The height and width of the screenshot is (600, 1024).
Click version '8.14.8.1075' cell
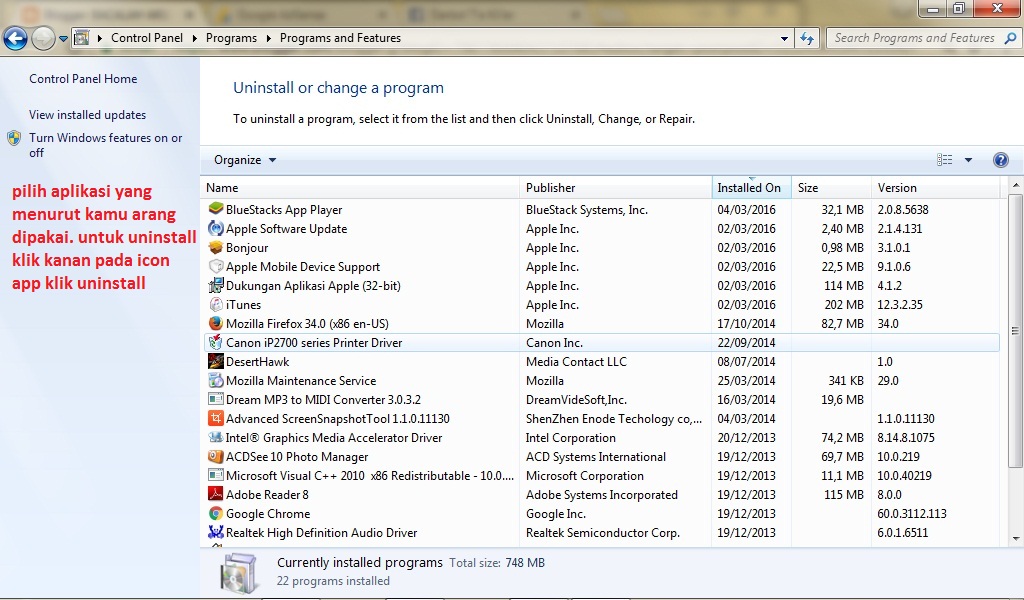(x=906, y=437)
